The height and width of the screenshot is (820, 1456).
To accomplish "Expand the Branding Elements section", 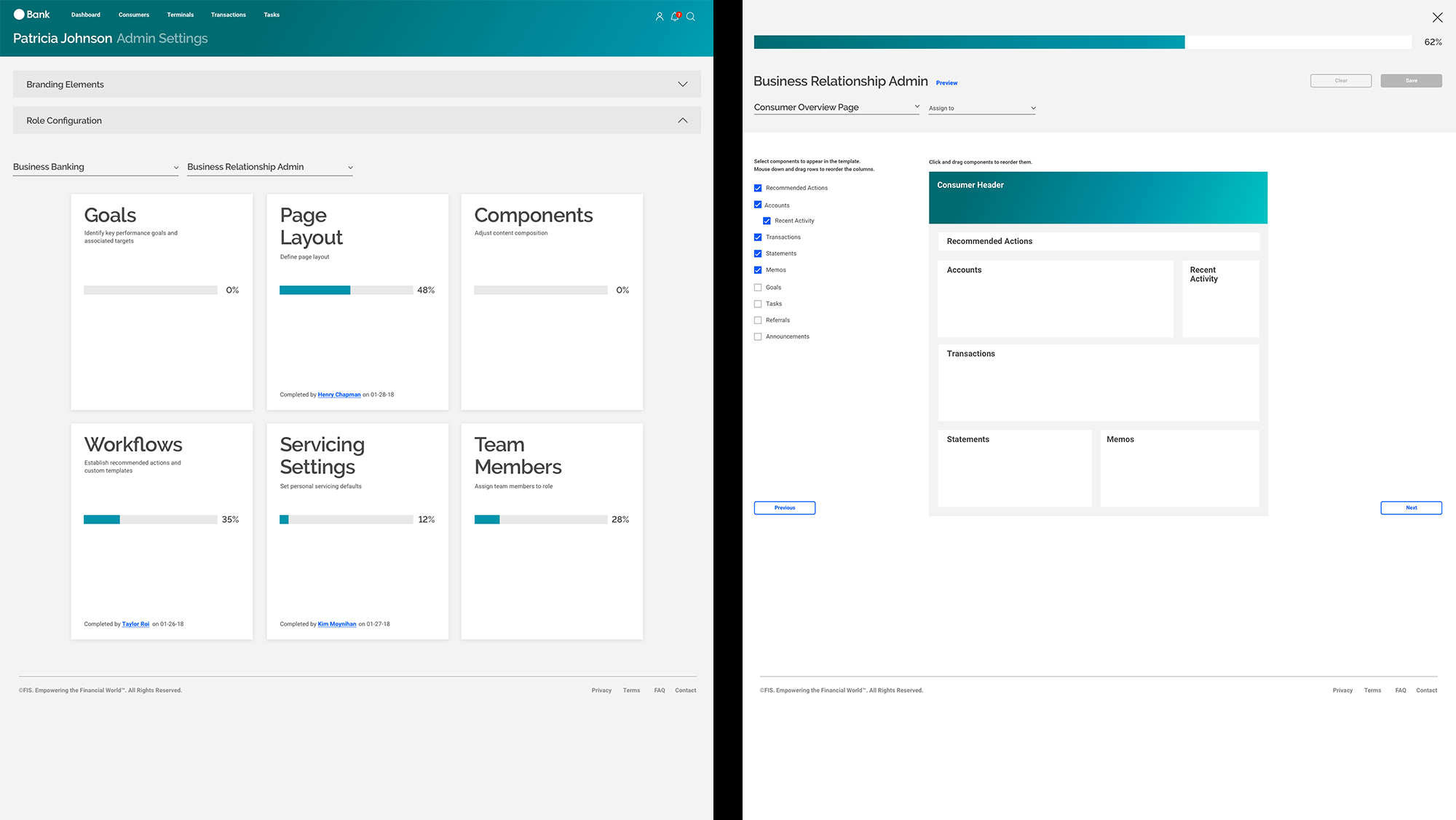I will tap(682, 84).
